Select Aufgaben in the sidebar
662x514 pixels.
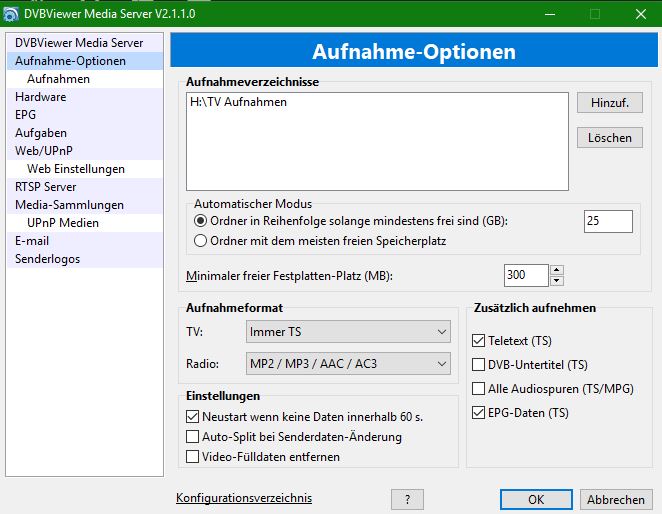pyautogui.click(x=85, y=133)
